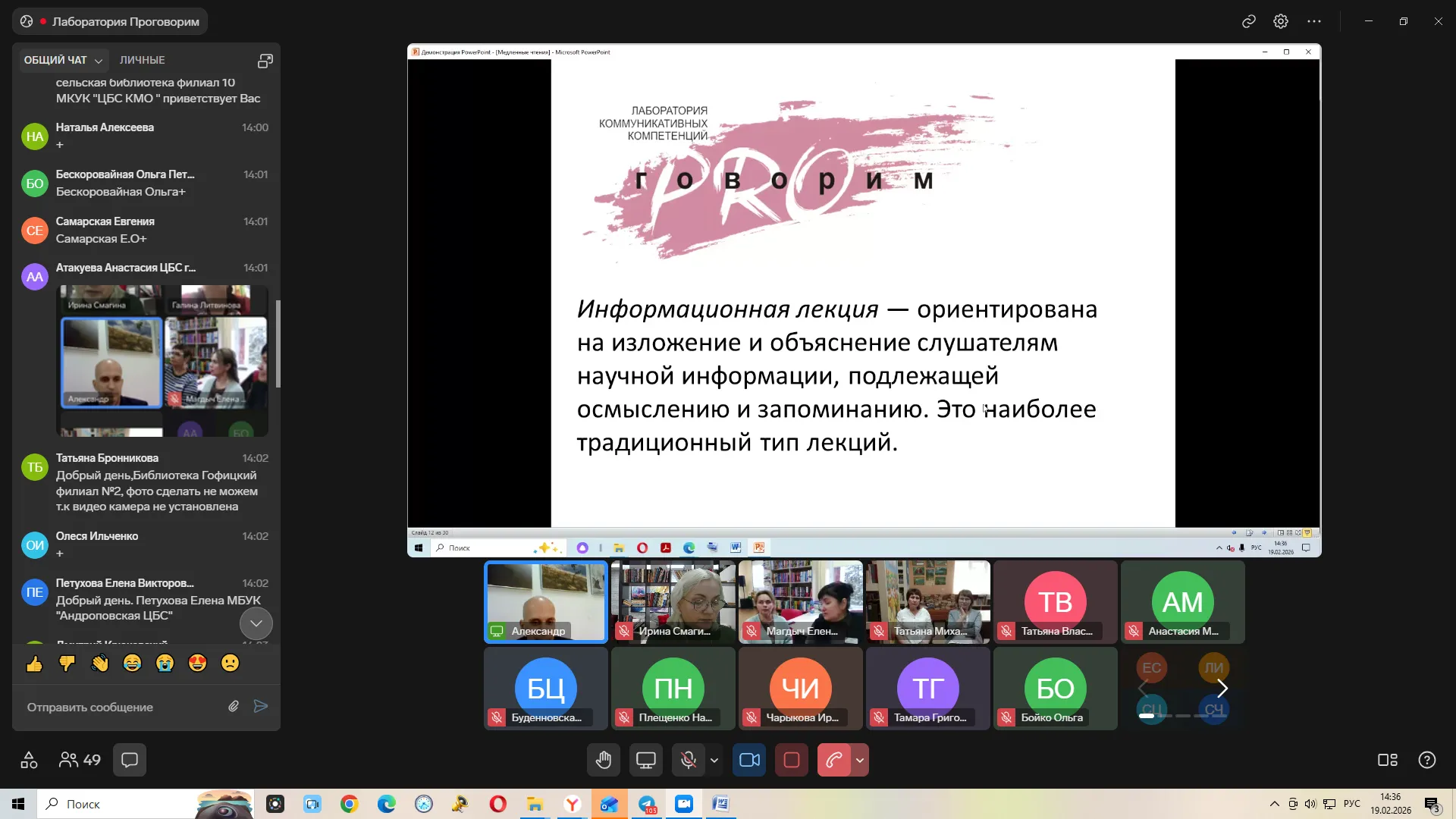Viewport: 1456px width, 819px height.
Task: Open the settings gear
Action: [1281, 21]
